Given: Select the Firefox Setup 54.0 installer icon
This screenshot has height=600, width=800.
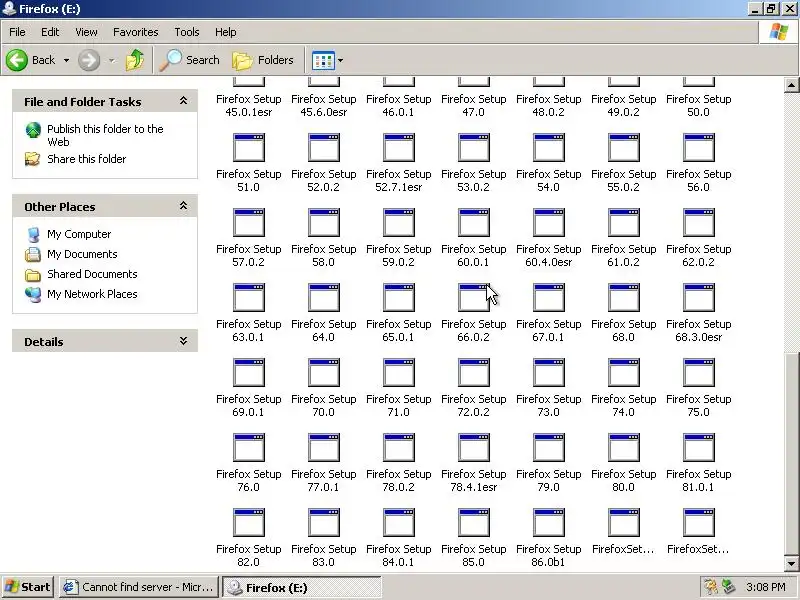Looking at the screenshot, I should tap(548, 147).
